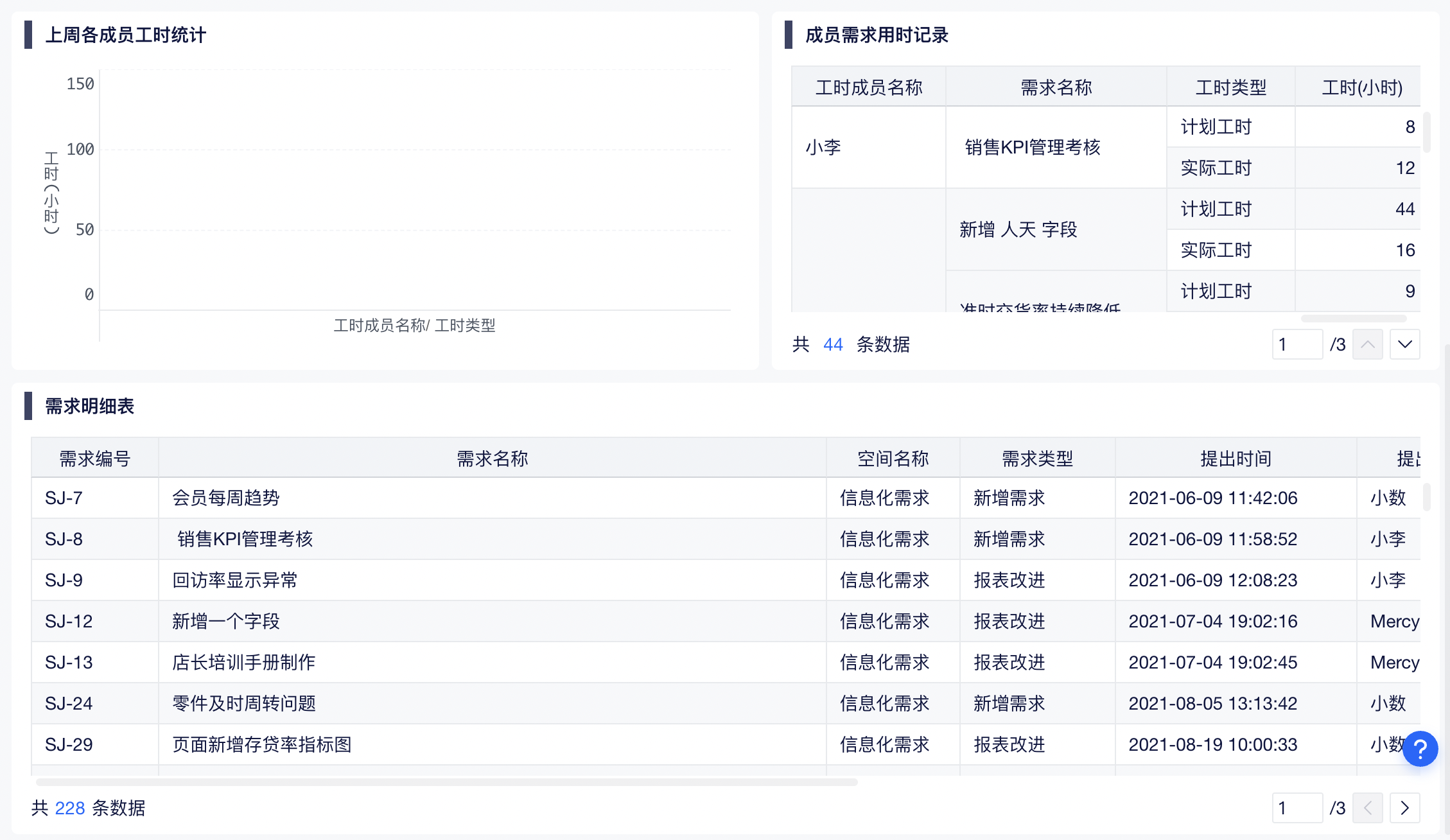Click the 228 record count link

(69, 808)
